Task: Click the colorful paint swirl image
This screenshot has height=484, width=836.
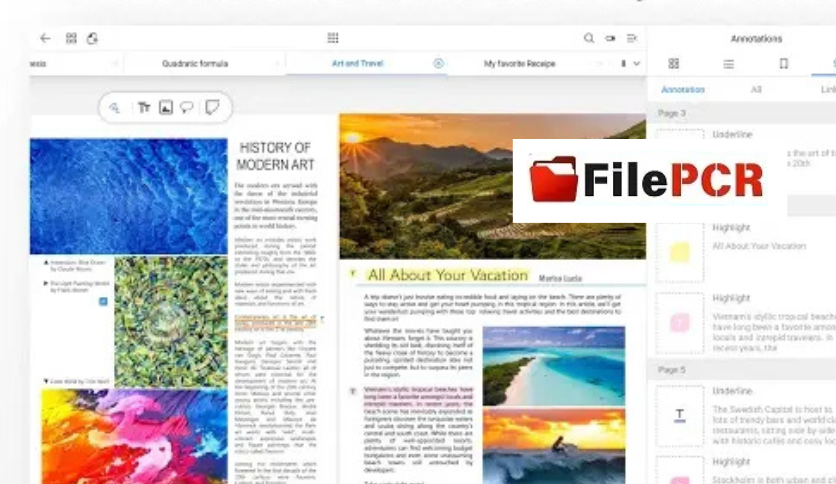Action: coord(134,437)
